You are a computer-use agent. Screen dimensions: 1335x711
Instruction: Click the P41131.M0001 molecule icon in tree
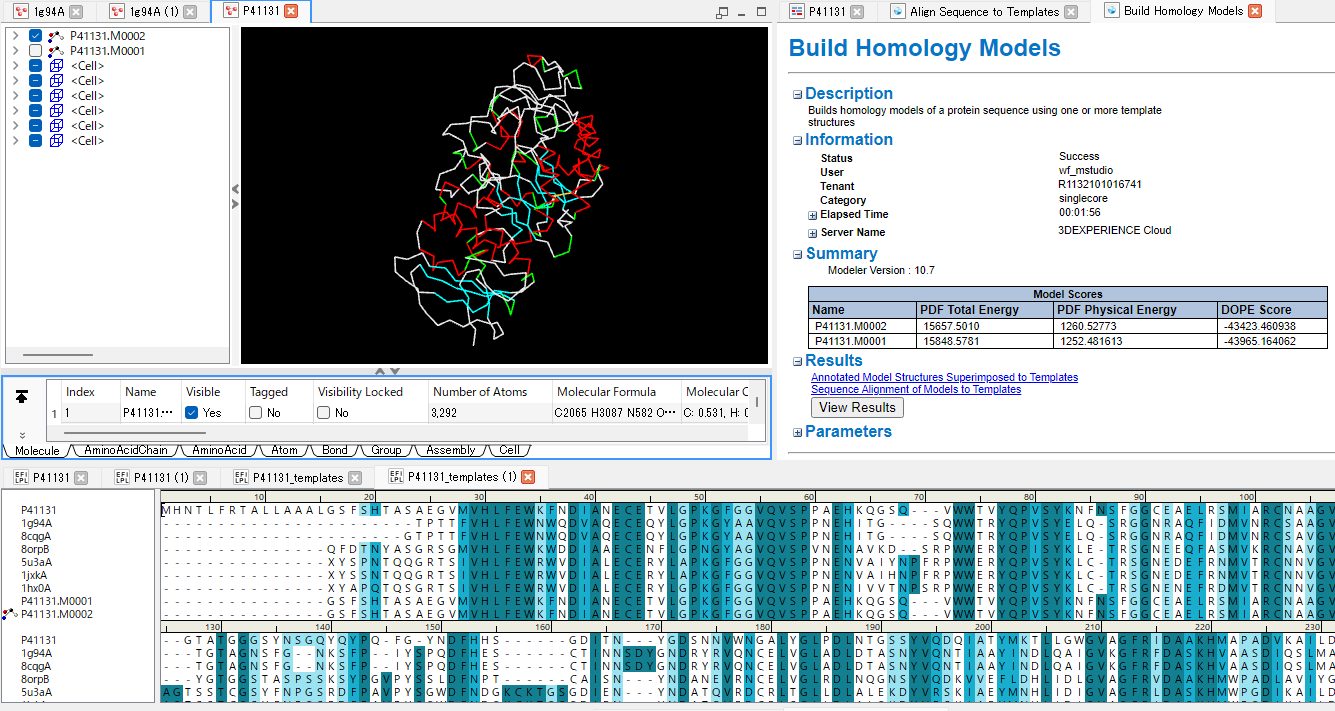[55, 51]
